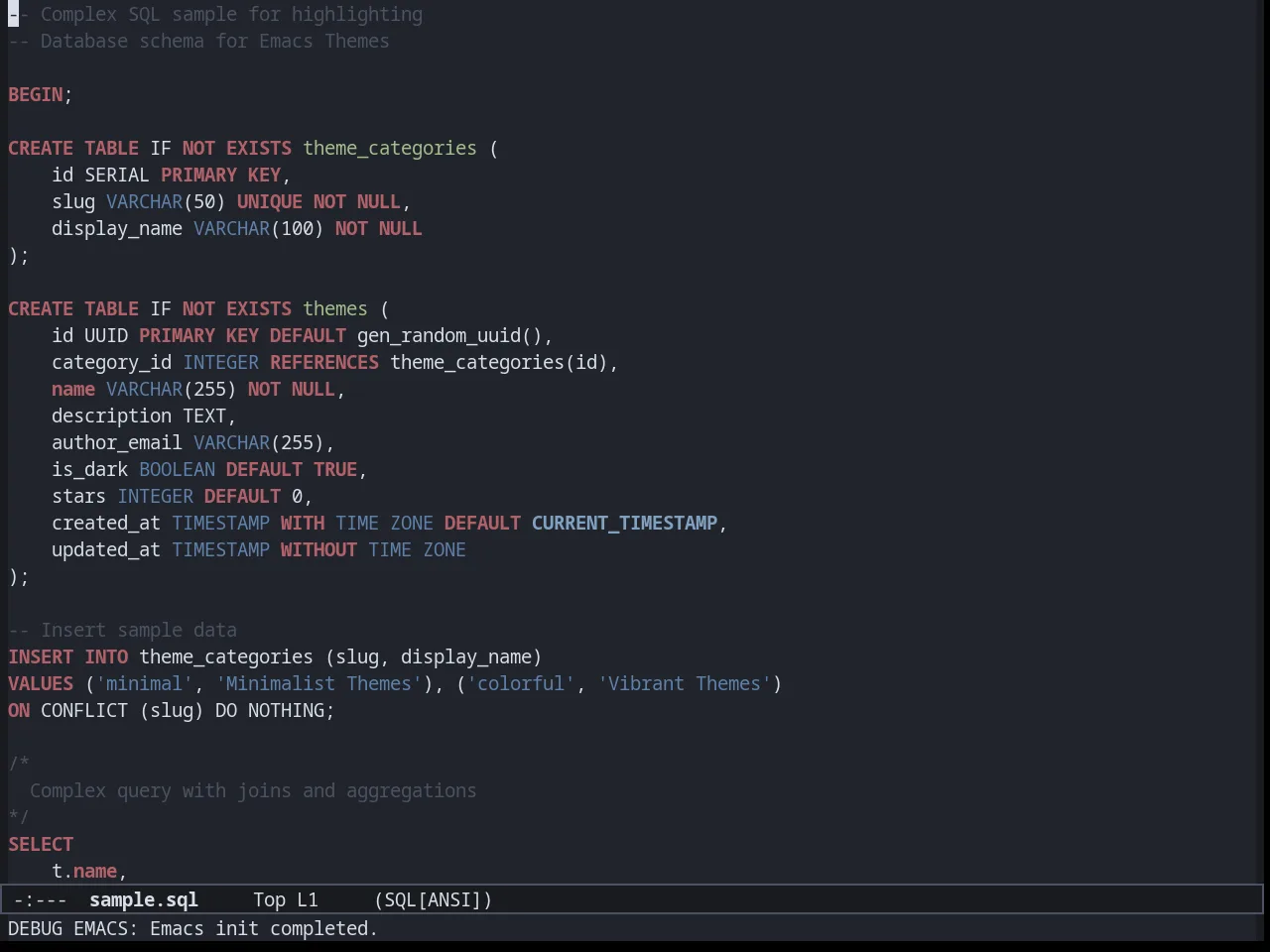Viewport: 1270px width, 952px height.
Task: Click author_email column name
Action: (117, 442)
